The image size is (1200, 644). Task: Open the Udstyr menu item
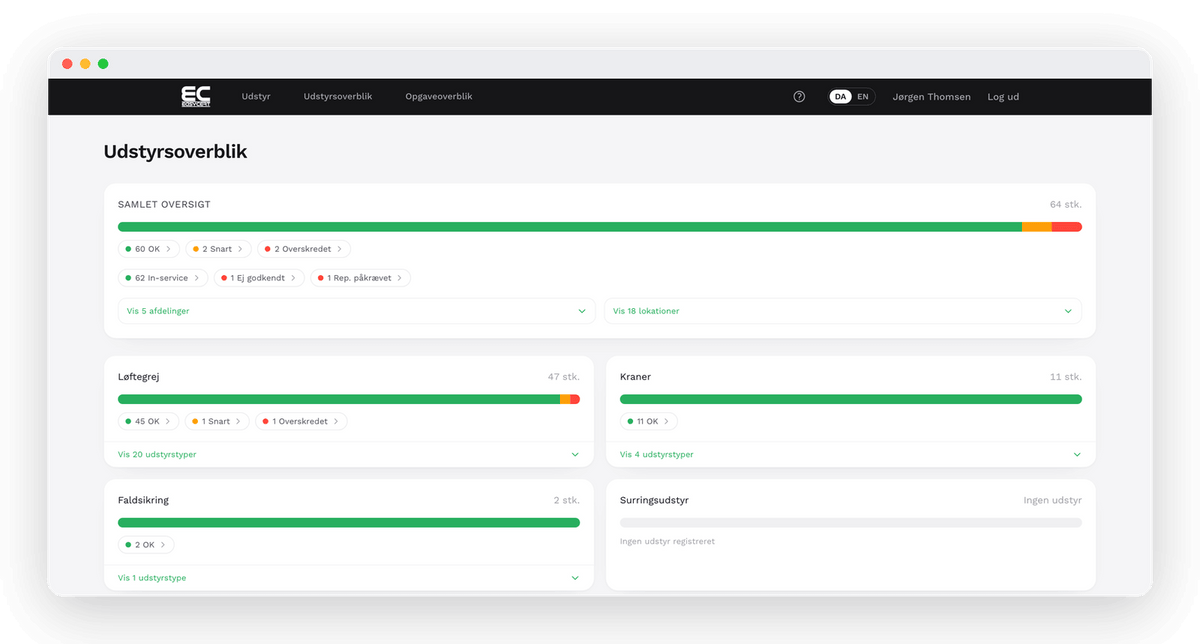[x=256, y=97]
